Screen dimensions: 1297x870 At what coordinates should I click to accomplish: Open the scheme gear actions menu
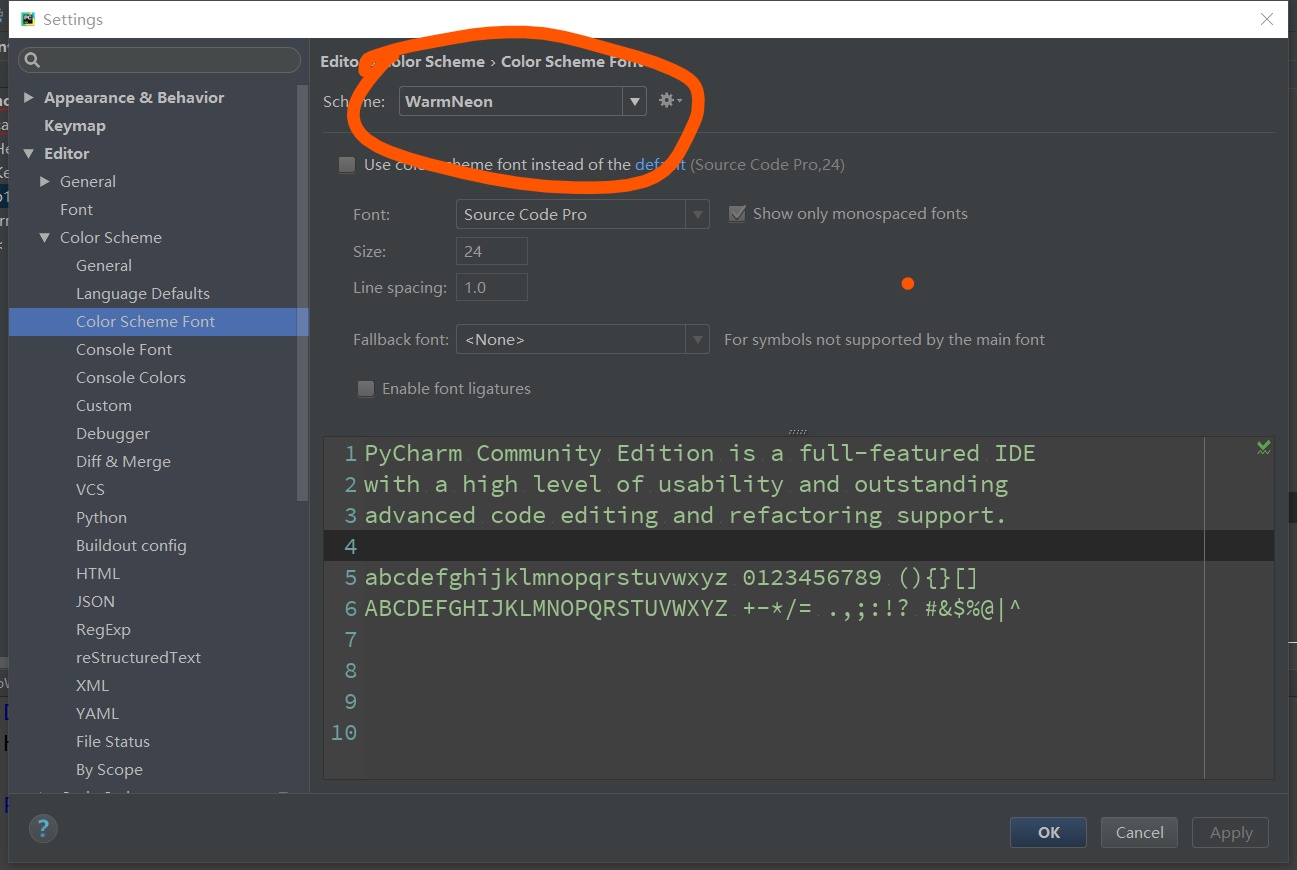pyautogui.click(x=670, y=101)
